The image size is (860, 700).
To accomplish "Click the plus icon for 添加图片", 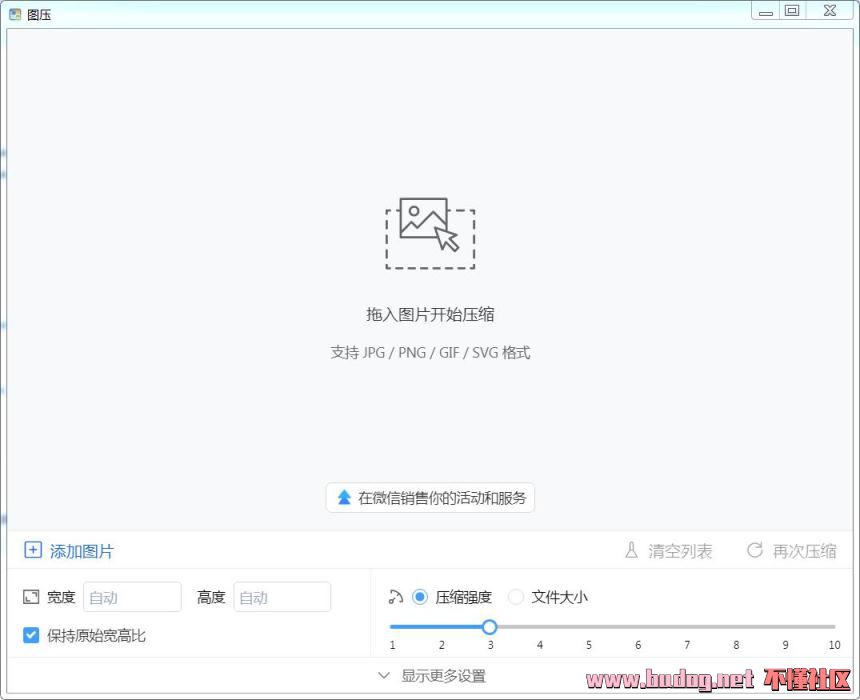I will (x=33, y=551).
